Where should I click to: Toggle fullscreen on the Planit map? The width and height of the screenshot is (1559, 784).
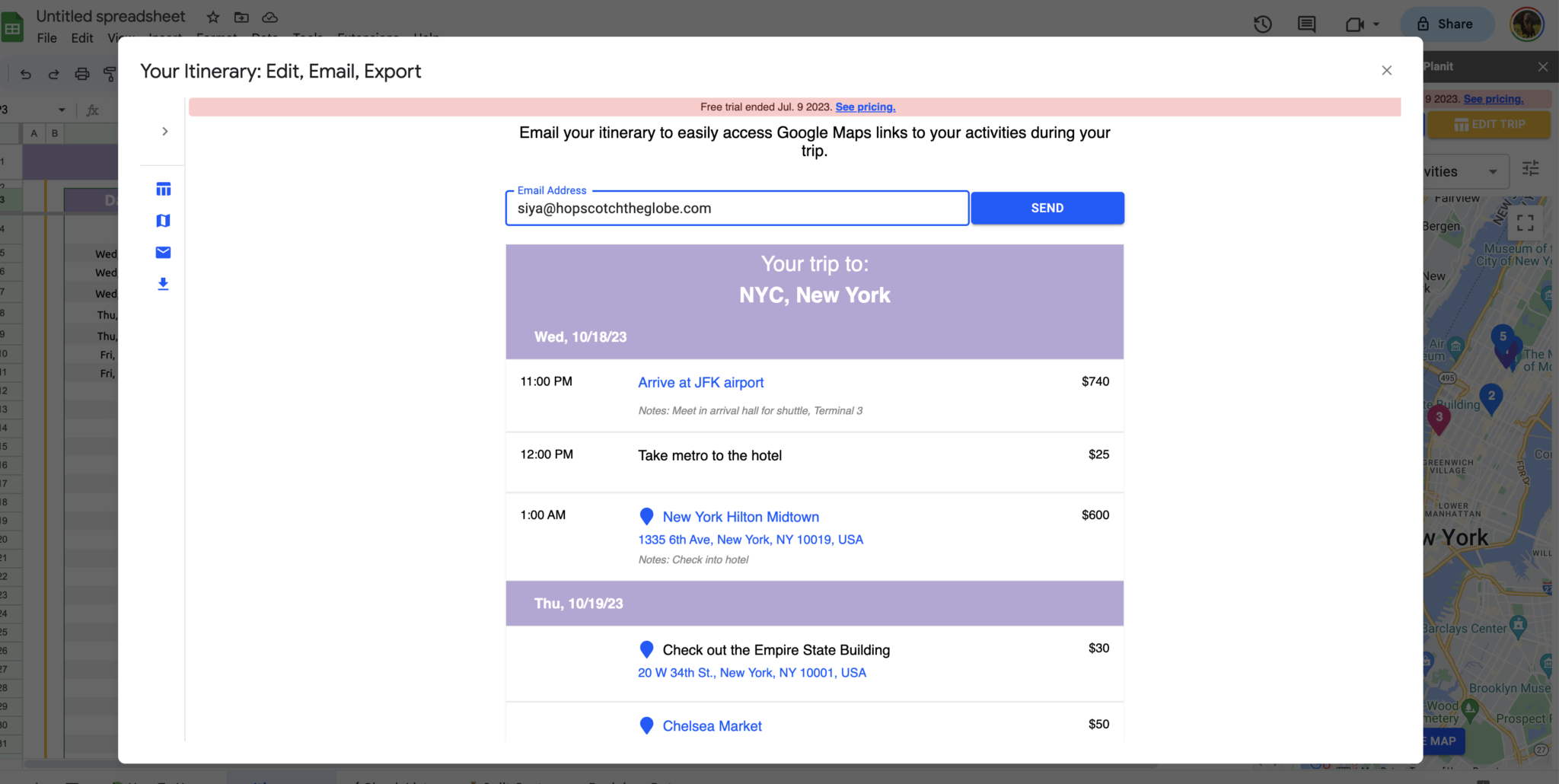(1525, 222)
